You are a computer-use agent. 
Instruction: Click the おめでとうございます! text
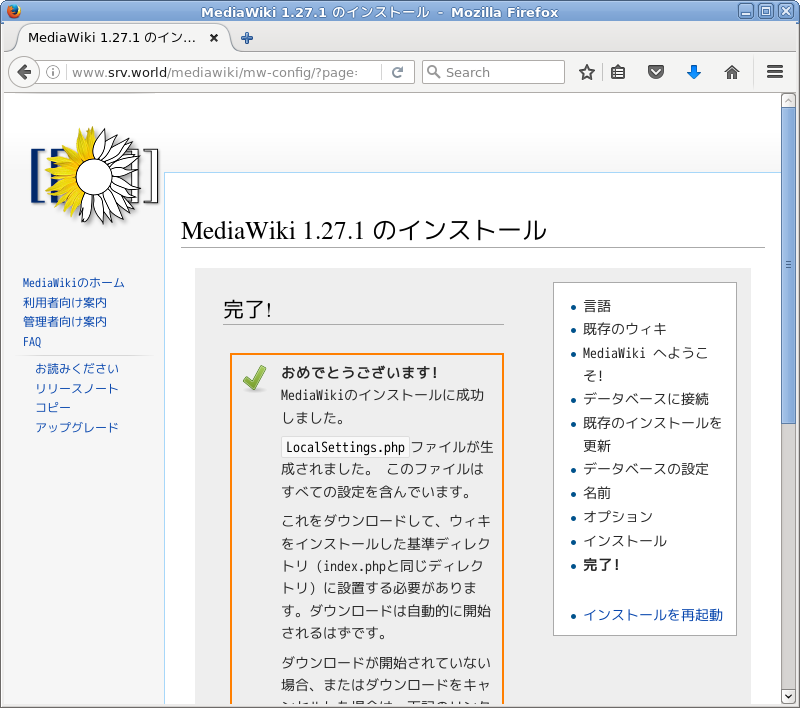360,372
